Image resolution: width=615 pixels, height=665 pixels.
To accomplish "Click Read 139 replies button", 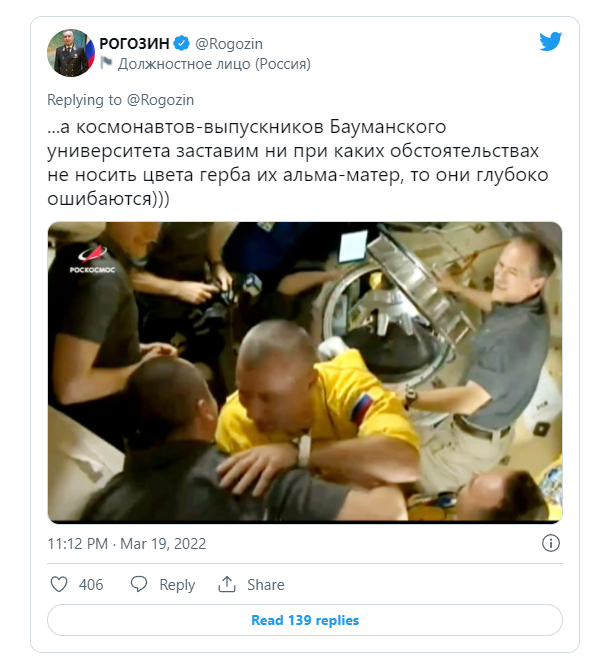I will tap(305, 620).
